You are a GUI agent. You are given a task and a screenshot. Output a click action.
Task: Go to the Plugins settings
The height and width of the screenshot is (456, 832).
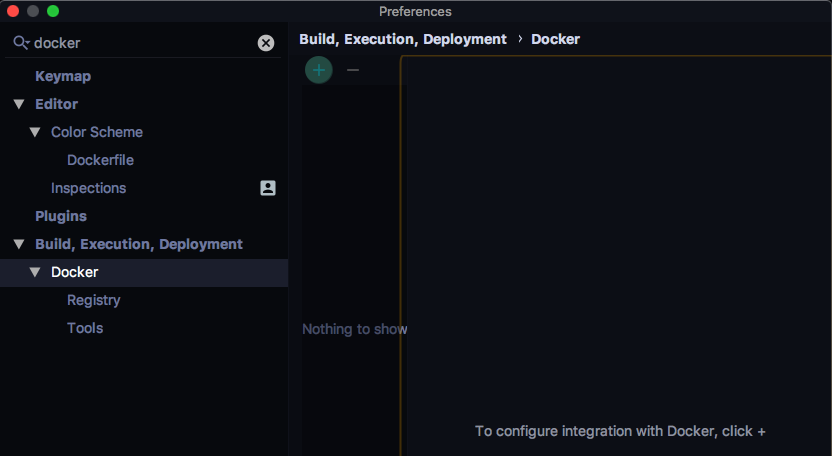pos(61,216)
